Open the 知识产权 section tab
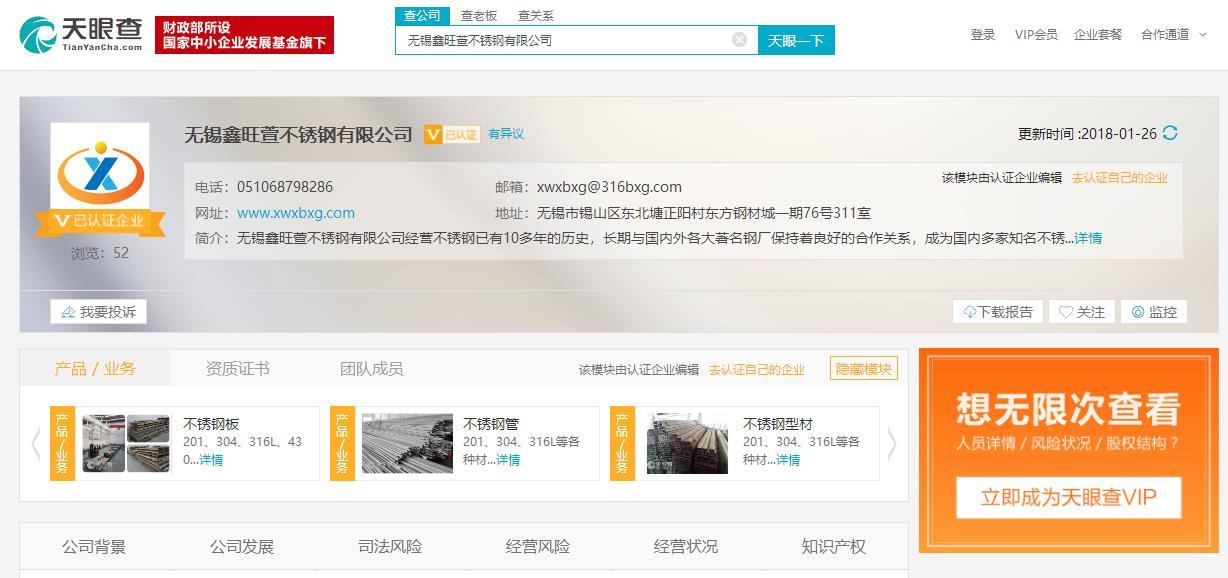This screenshot has height=578, width=1228. (x=834, y=547)
